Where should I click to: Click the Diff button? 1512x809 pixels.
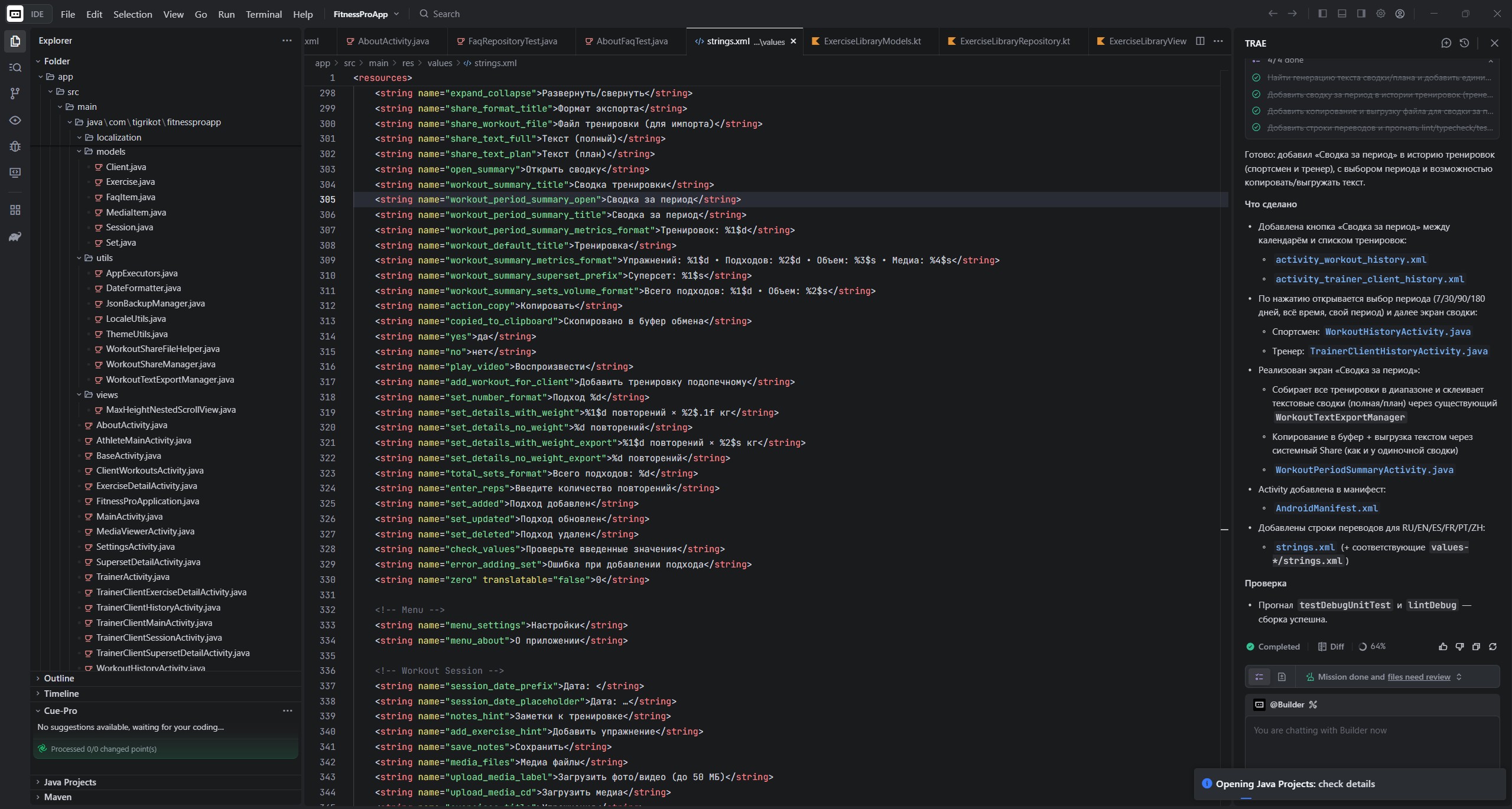coord(1331,647)
